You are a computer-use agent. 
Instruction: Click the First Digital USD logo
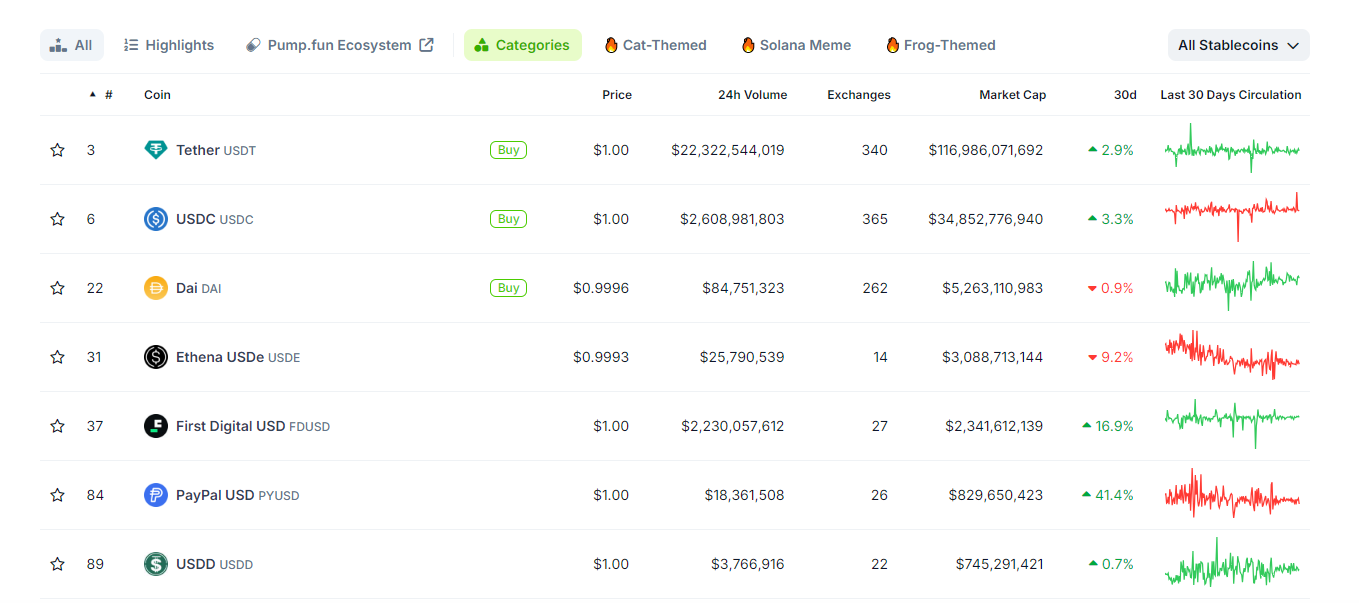[156, 426]
